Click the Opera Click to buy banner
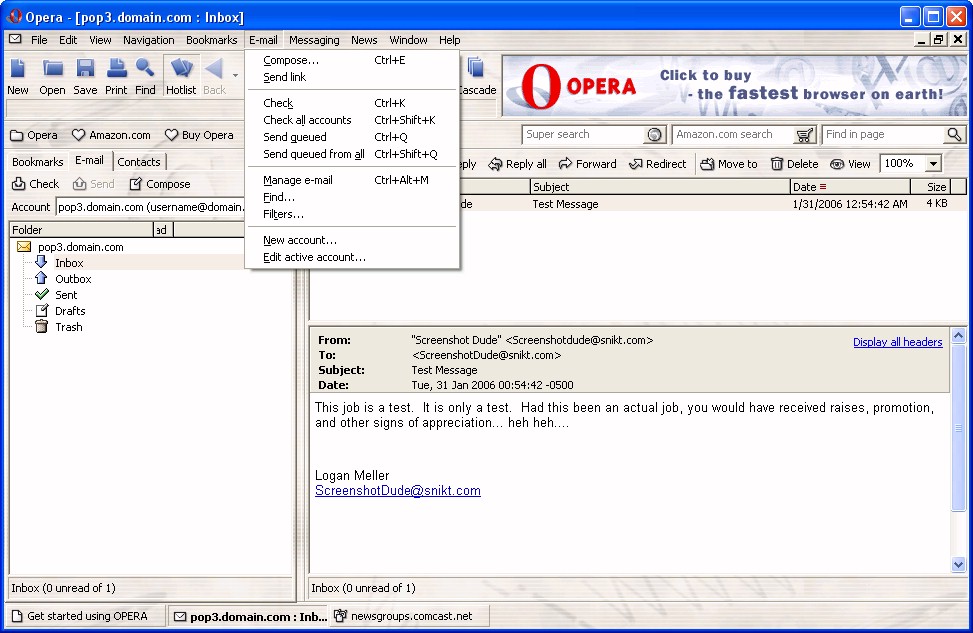The width and height of the screenshot is (973, 633). 734,86
